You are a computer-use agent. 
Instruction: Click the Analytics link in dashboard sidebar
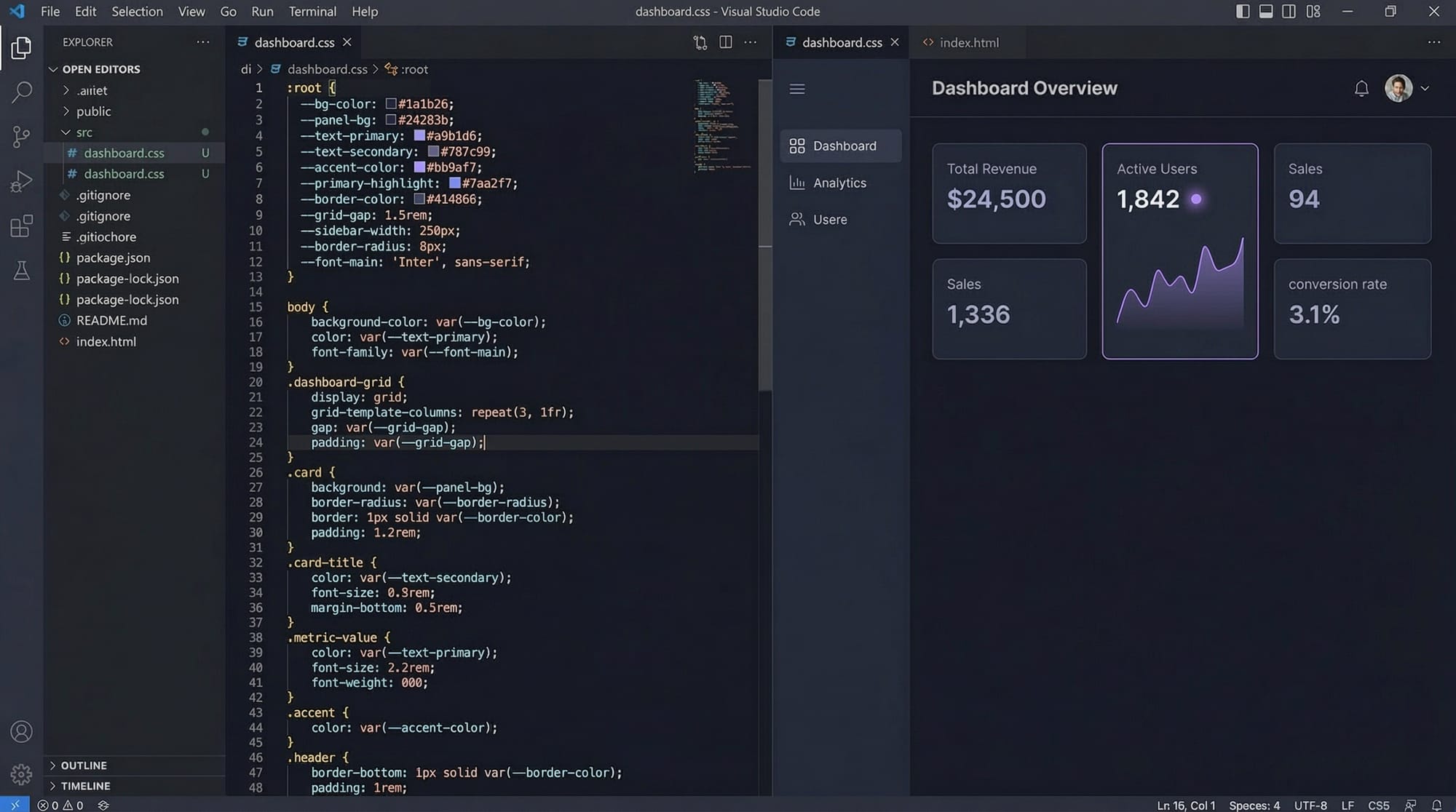click(839, 183)
